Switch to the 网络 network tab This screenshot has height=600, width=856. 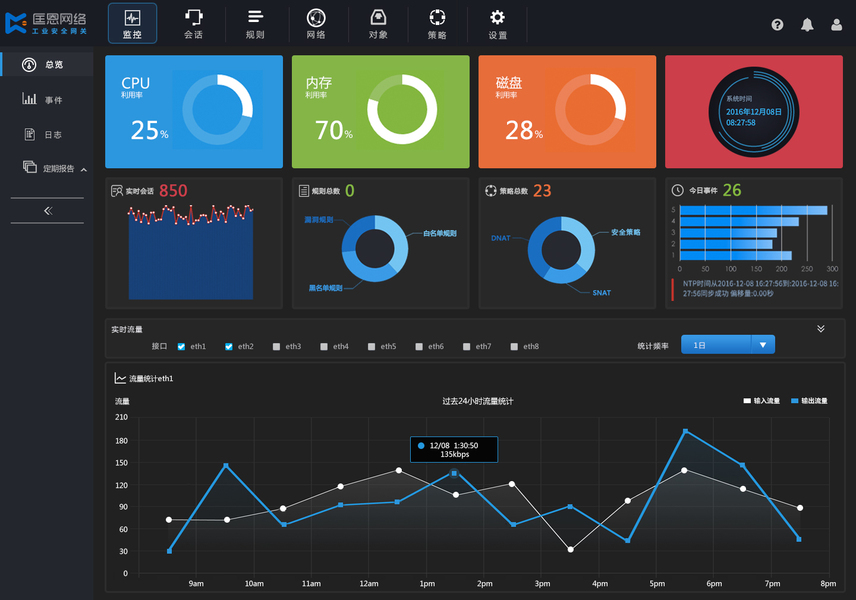tap(316, 23)
